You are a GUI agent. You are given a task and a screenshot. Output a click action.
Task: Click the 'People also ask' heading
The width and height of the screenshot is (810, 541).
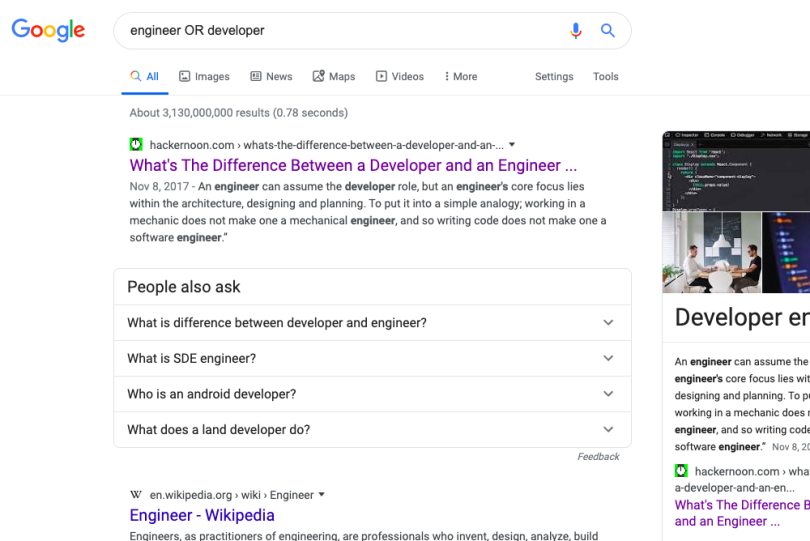tap(184, 287)
